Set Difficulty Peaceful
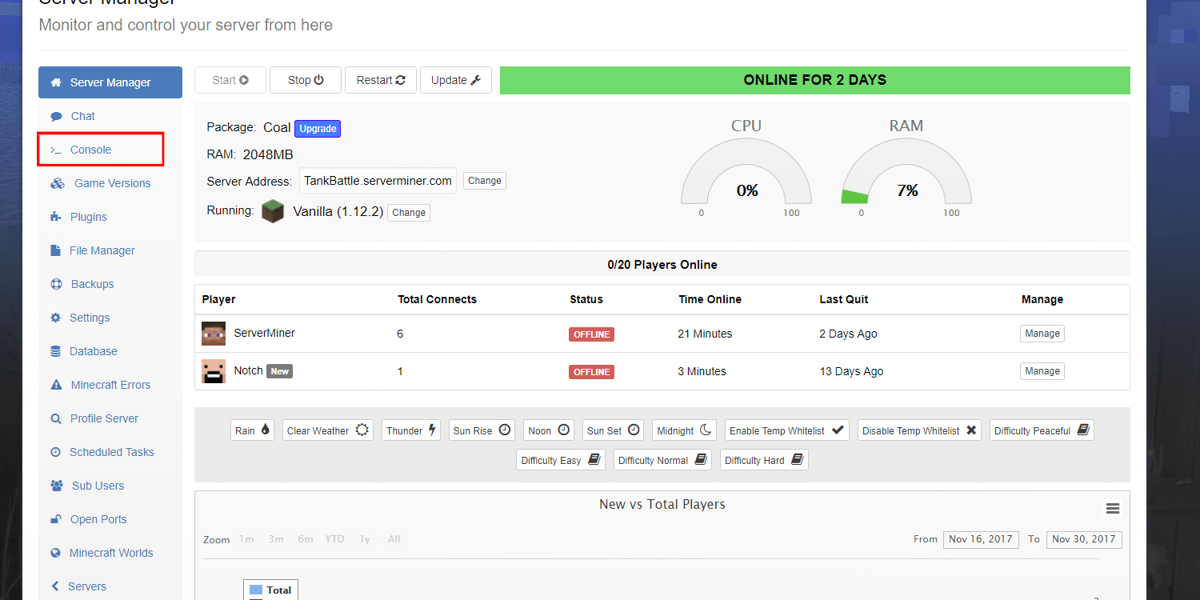Viewport: 1200px width, 600px height. pyautogui.click(x=1042, y=431)
